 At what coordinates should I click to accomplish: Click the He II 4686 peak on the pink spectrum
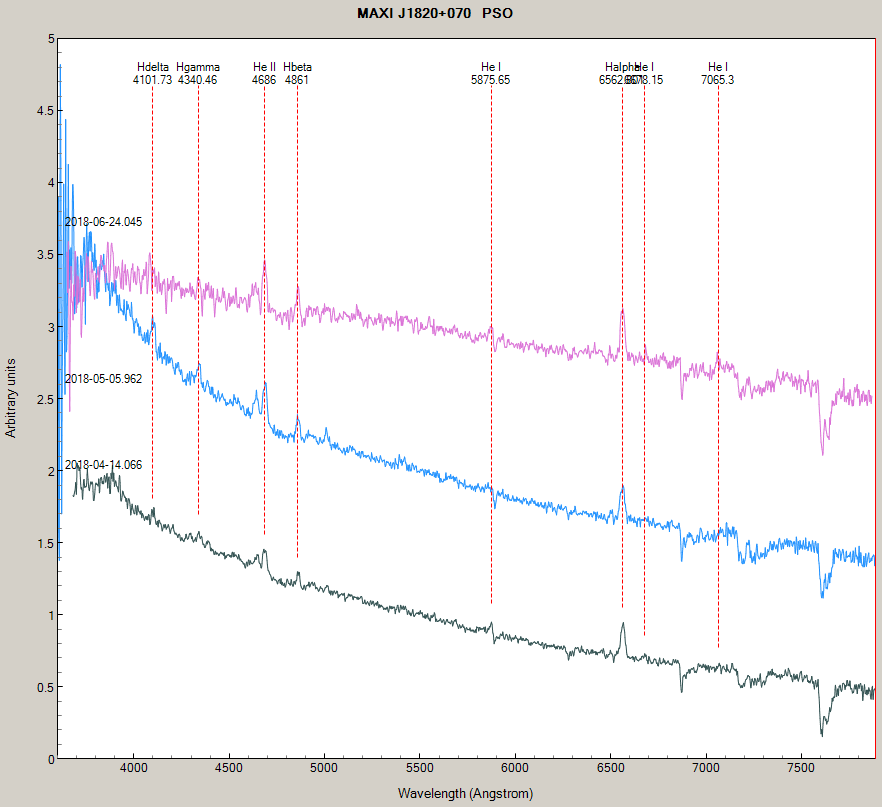coord(264,264)
